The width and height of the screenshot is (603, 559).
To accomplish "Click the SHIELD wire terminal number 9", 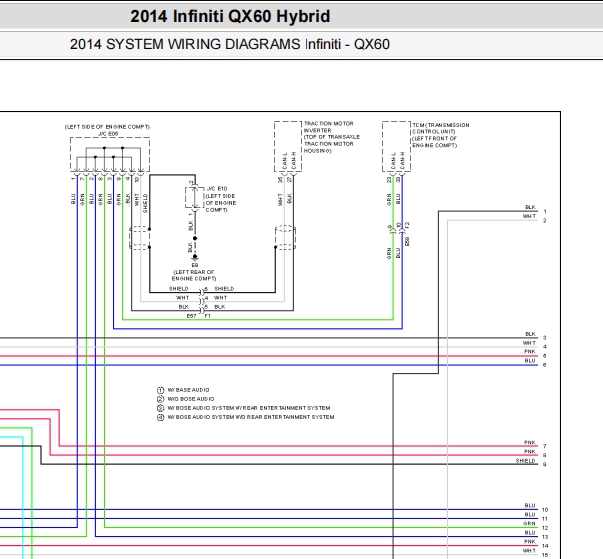I will point(545,464).
